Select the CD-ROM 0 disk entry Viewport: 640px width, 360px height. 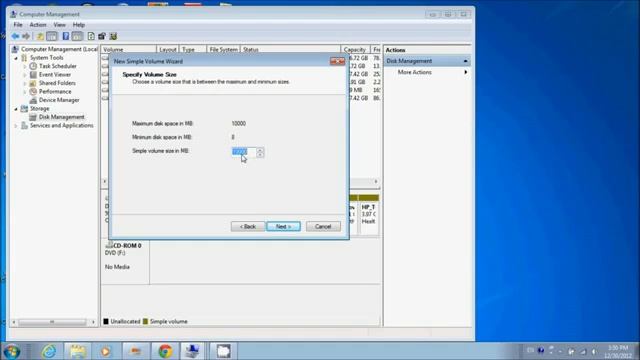pyautogui.click(x=125, y=261)
